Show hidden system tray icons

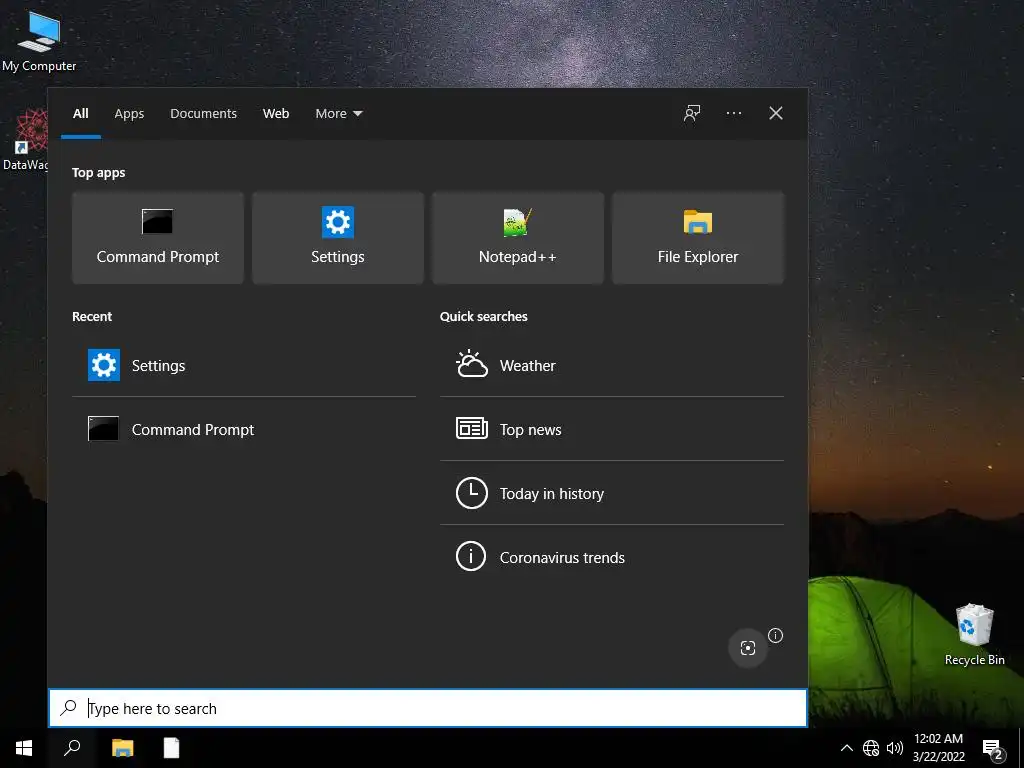(846, 748)
